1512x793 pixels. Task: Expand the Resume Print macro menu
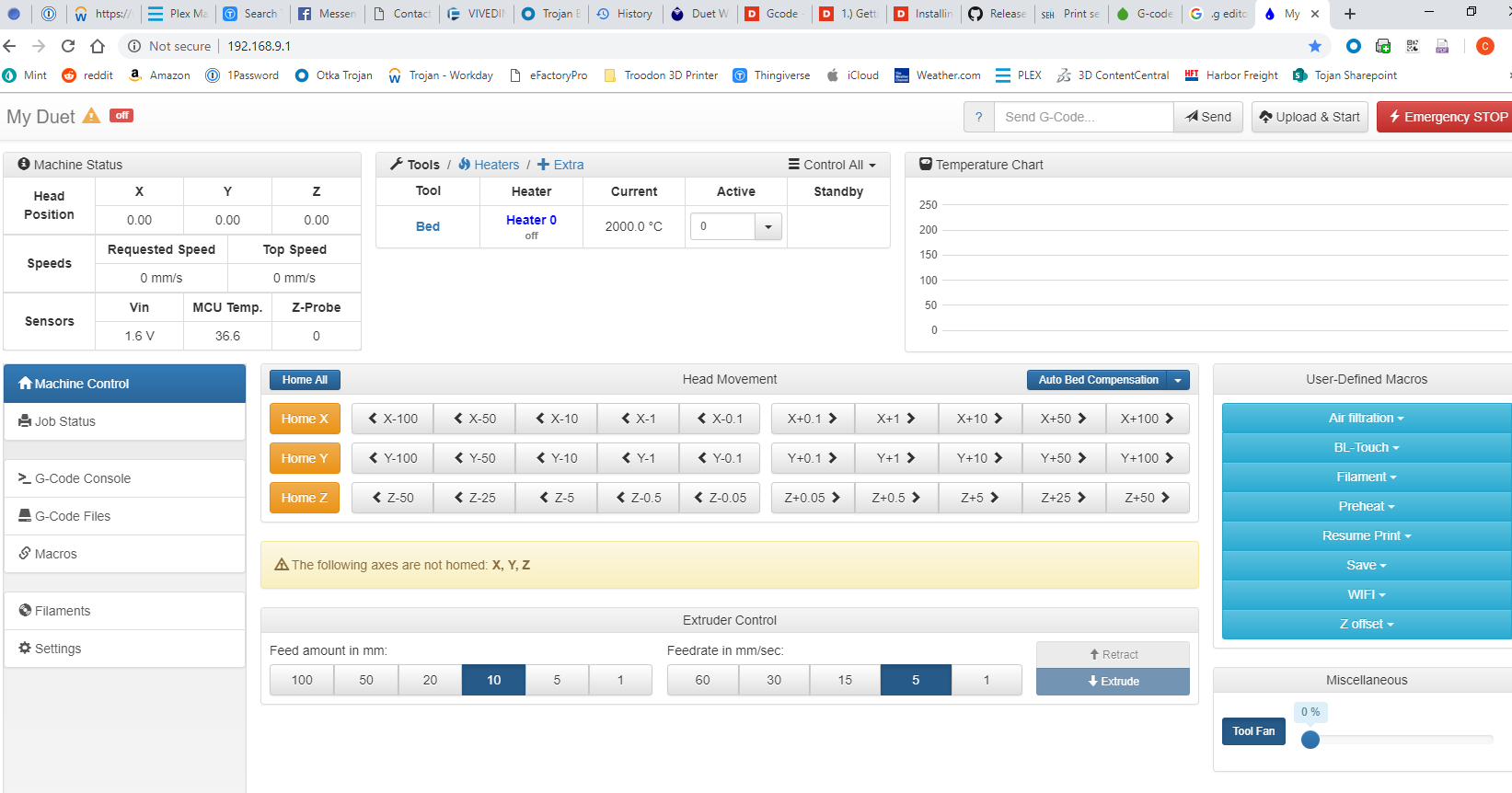1367,535
